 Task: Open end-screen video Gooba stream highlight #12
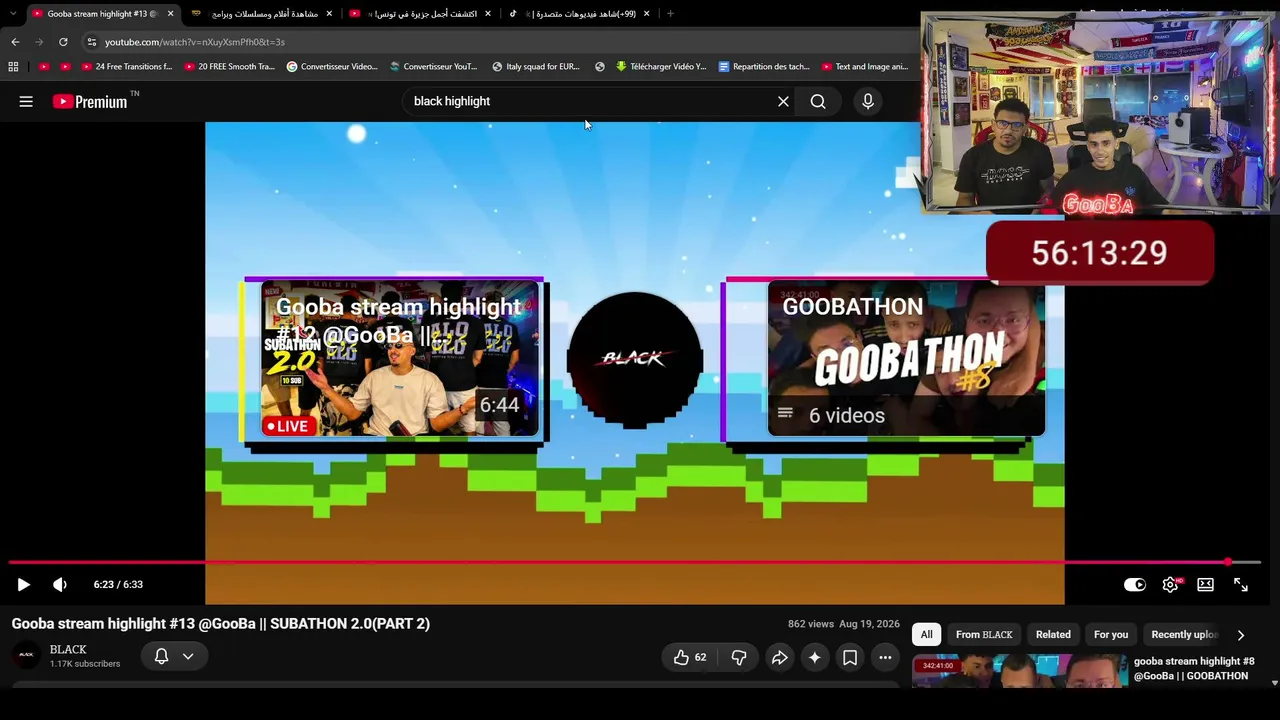(398, 360)
